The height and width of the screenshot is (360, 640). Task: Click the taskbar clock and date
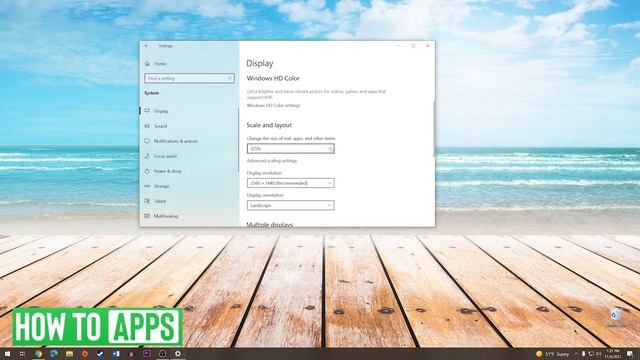tap(613, 354)
